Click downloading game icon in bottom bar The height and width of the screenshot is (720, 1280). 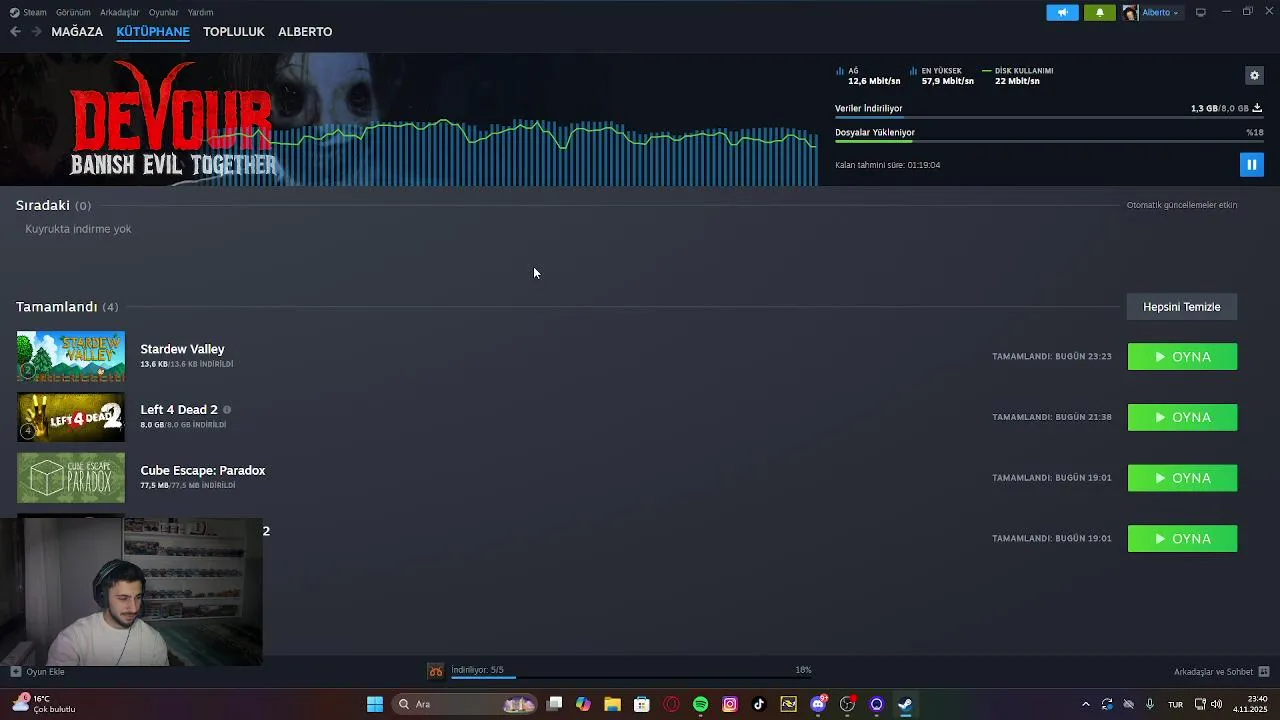(x=436, y=671)
